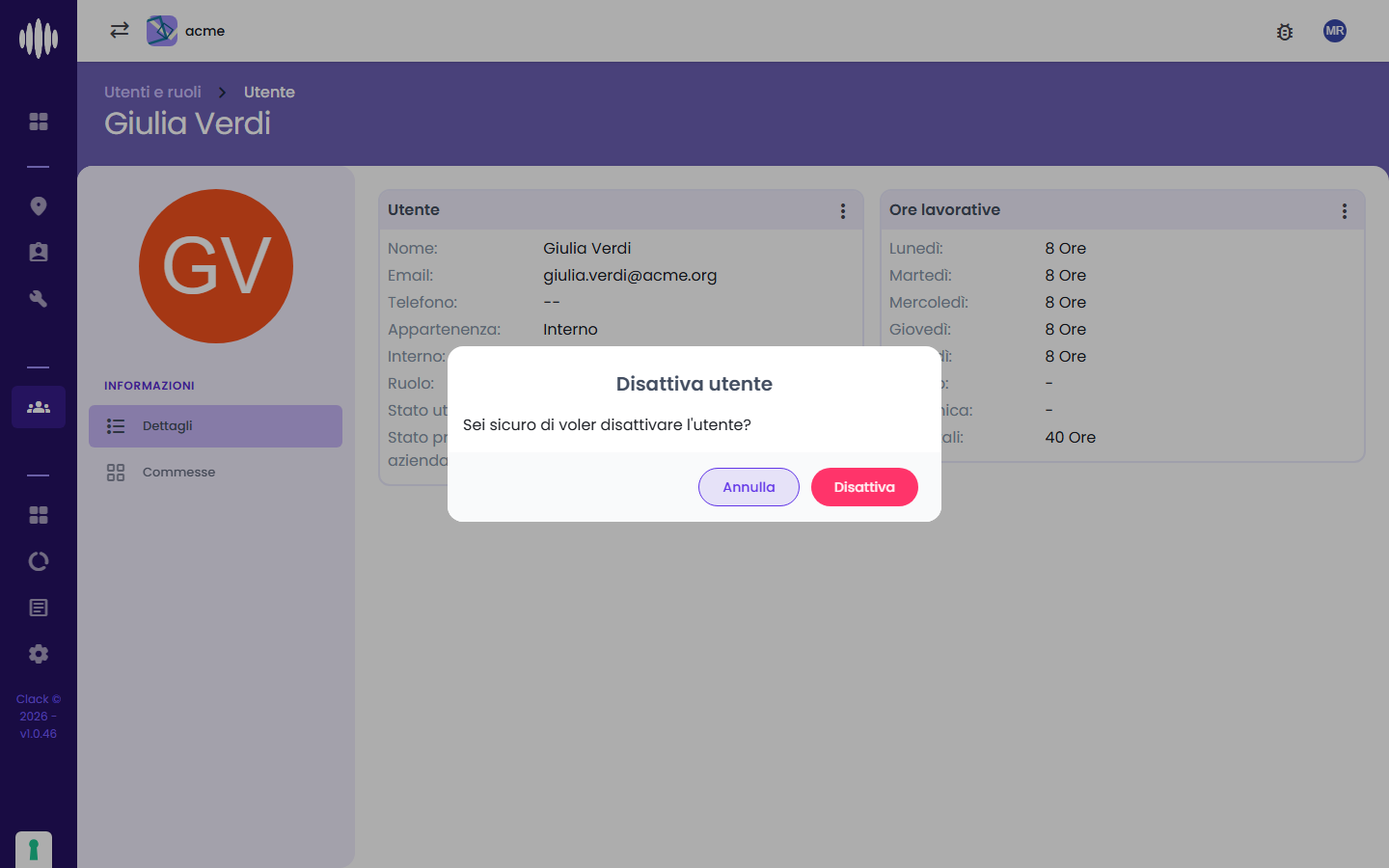Image resolution: width=1389 pixels, height=868 pixels.
Task: Confirm with the Disattiva button
Action: coord(864,487)
